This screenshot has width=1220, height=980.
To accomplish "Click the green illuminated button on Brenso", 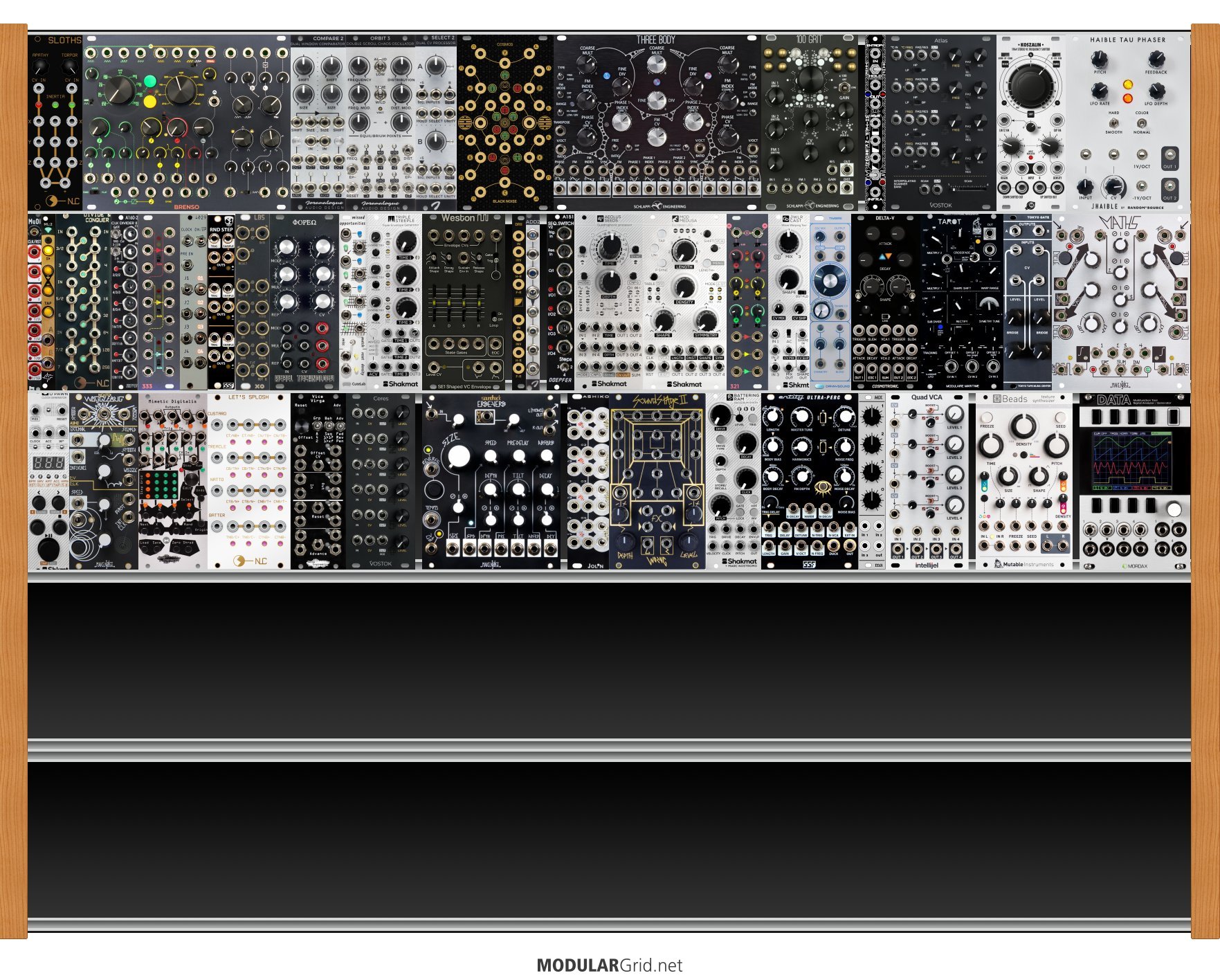I will 150,82.
